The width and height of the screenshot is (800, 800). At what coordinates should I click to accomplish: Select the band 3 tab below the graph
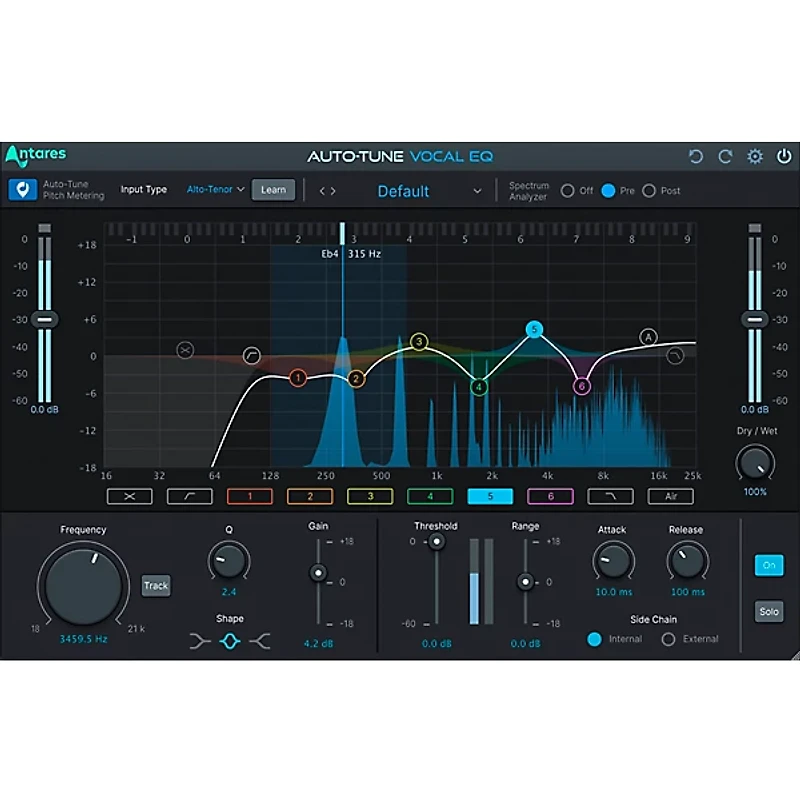(x=369, y=496)
